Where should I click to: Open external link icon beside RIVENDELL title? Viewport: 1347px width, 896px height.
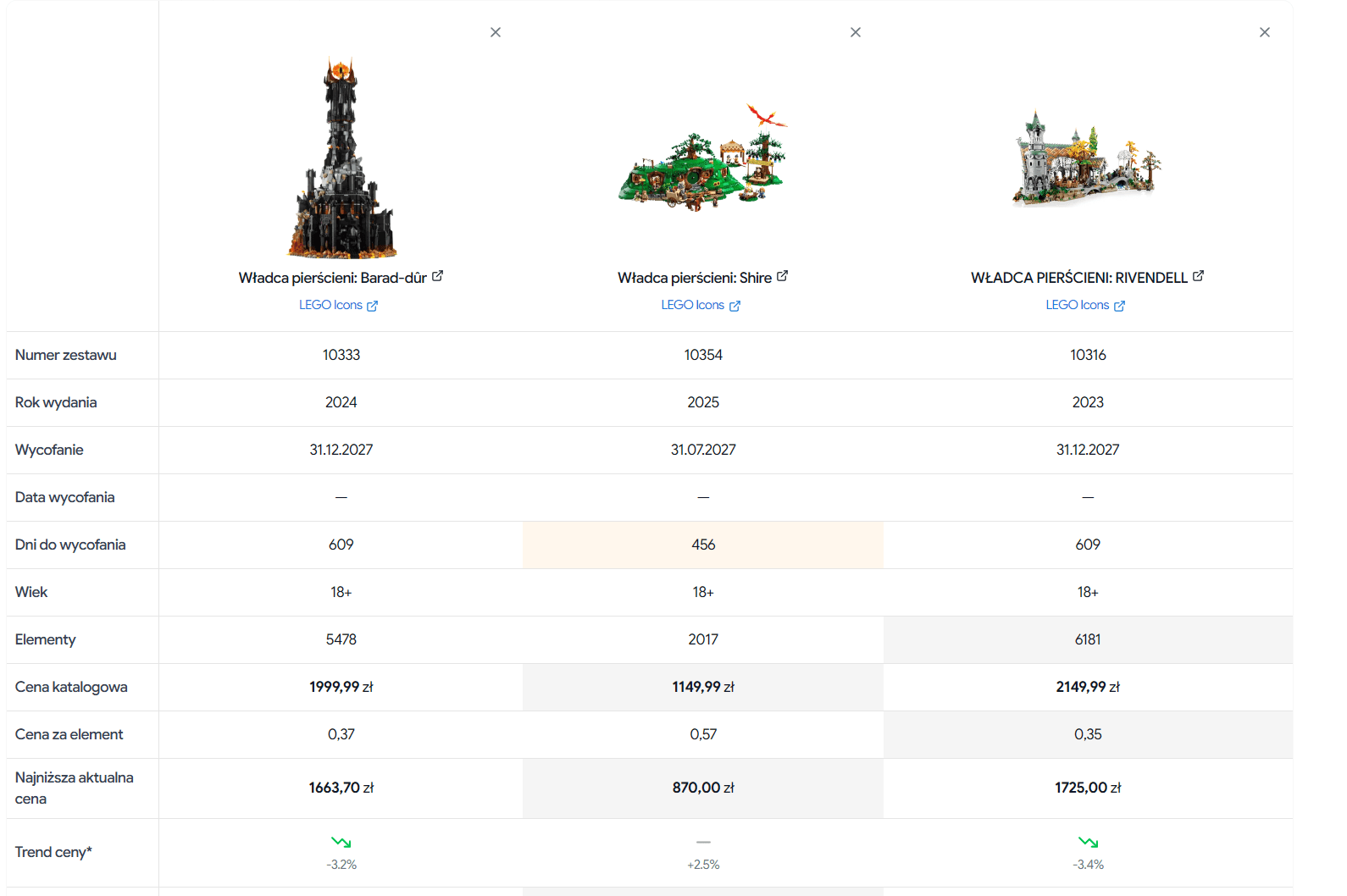point(1198,276)
